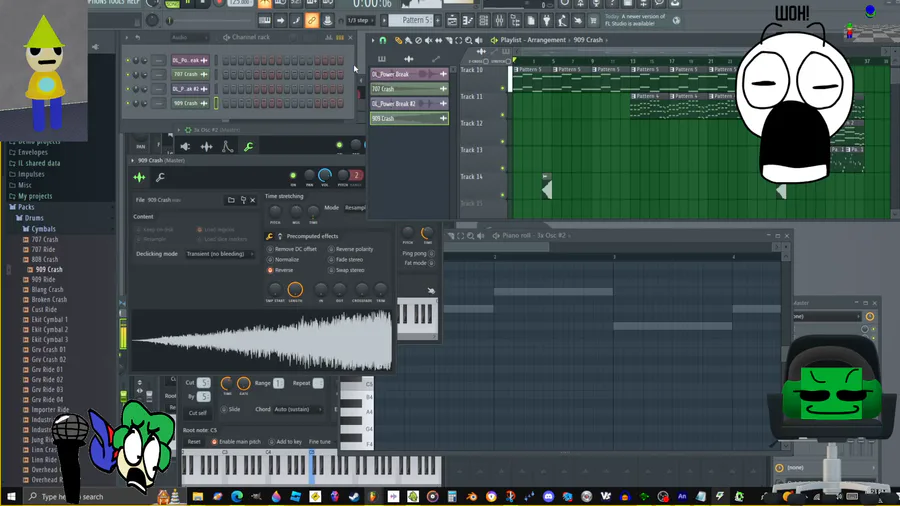Select 707 Crash in the Playlist picker
The height and width of the screenshot is (506, 900).
pyautogui.click(x=409, y=89)
